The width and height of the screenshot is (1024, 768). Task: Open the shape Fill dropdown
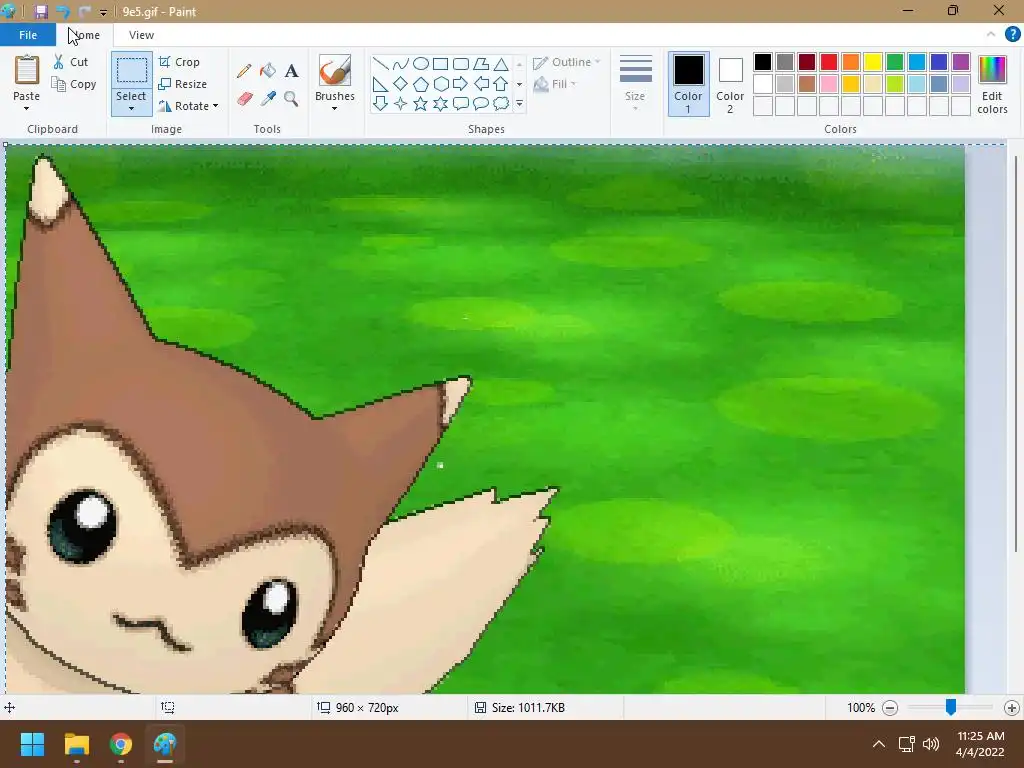(x=555, y=84)
